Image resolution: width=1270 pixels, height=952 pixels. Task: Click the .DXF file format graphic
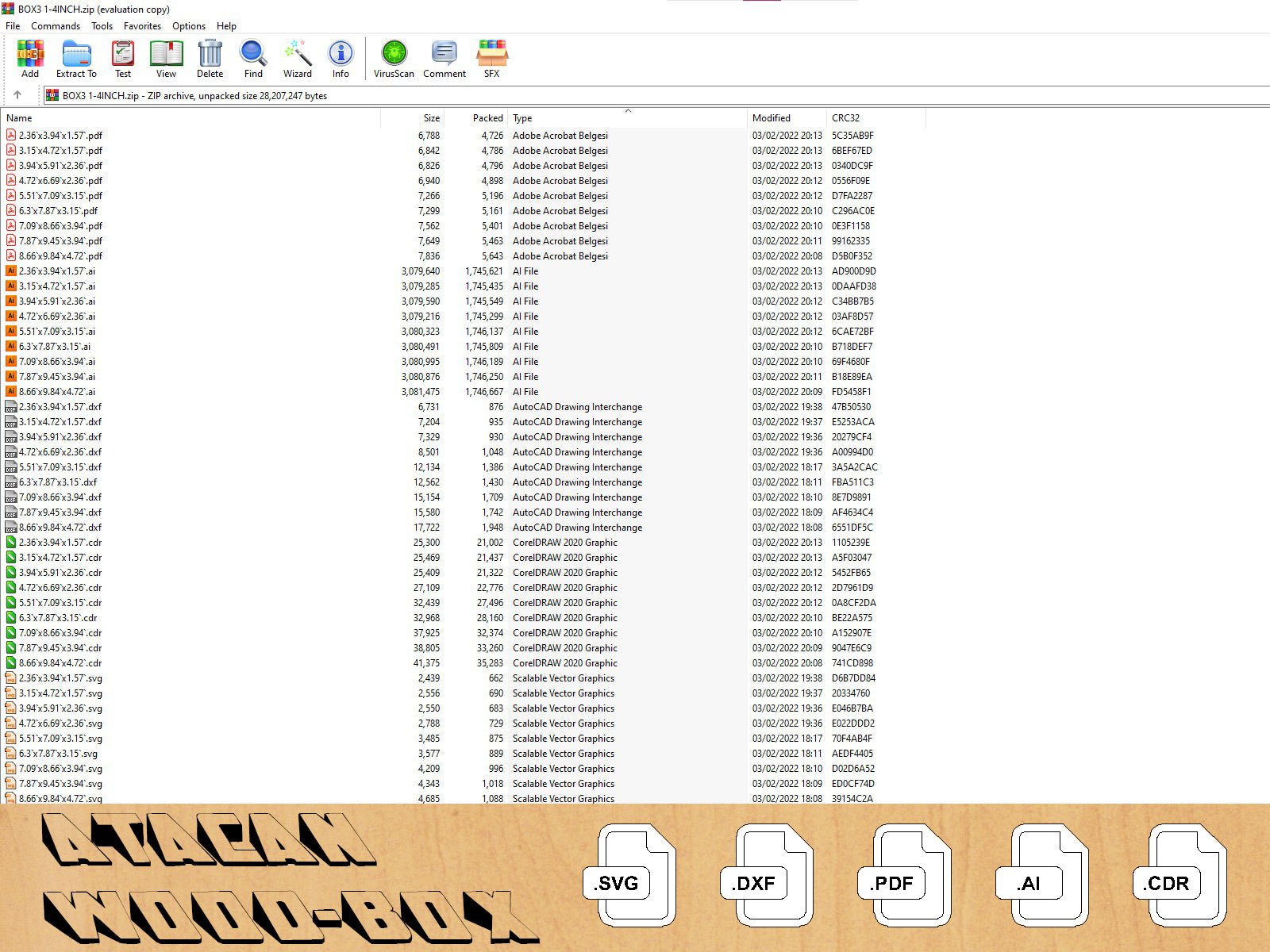click(x=768, y=875)
